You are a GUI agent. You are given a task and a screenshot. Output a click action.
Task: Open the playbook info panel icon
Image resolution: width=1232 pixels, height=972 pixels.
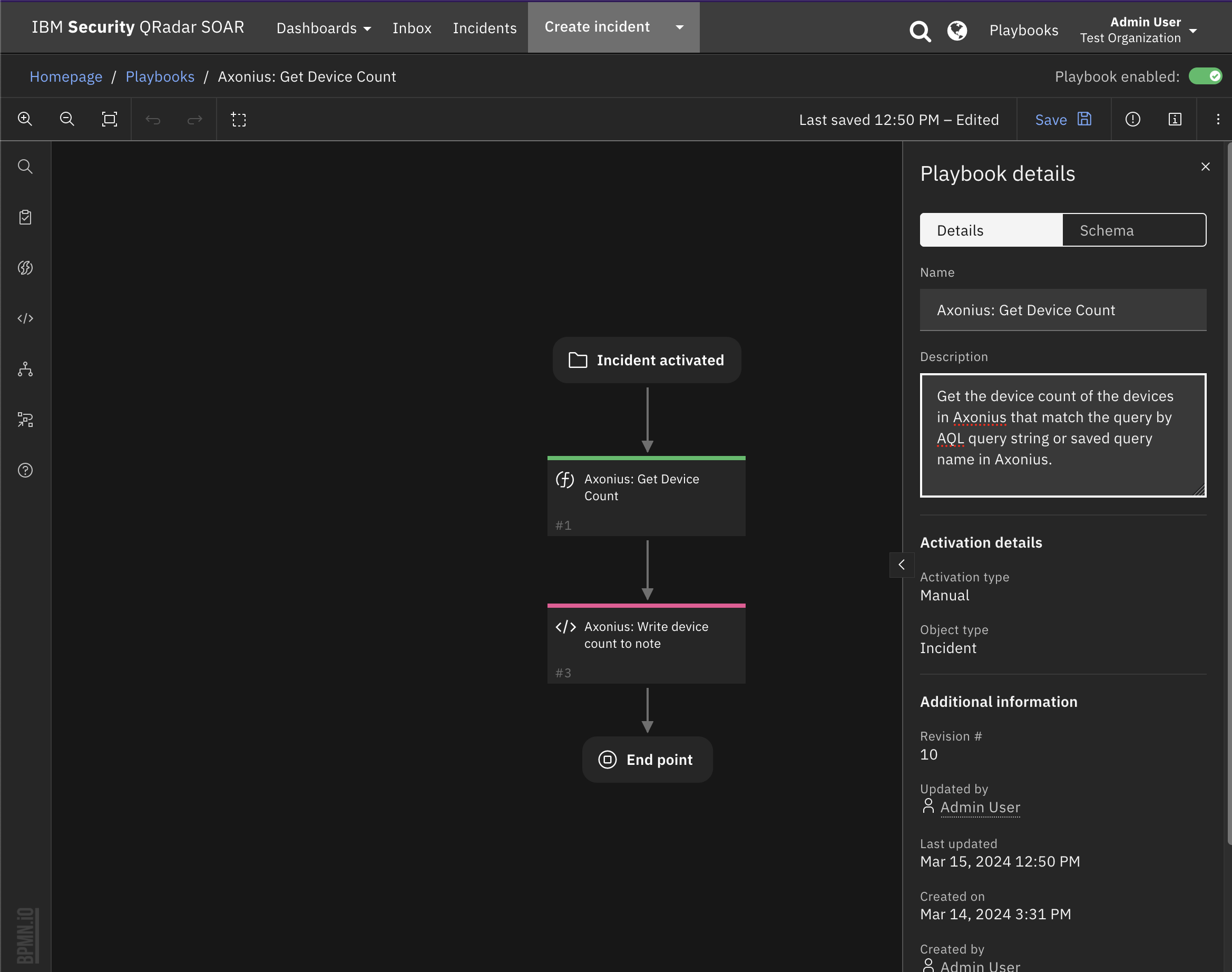(1175, 119)
